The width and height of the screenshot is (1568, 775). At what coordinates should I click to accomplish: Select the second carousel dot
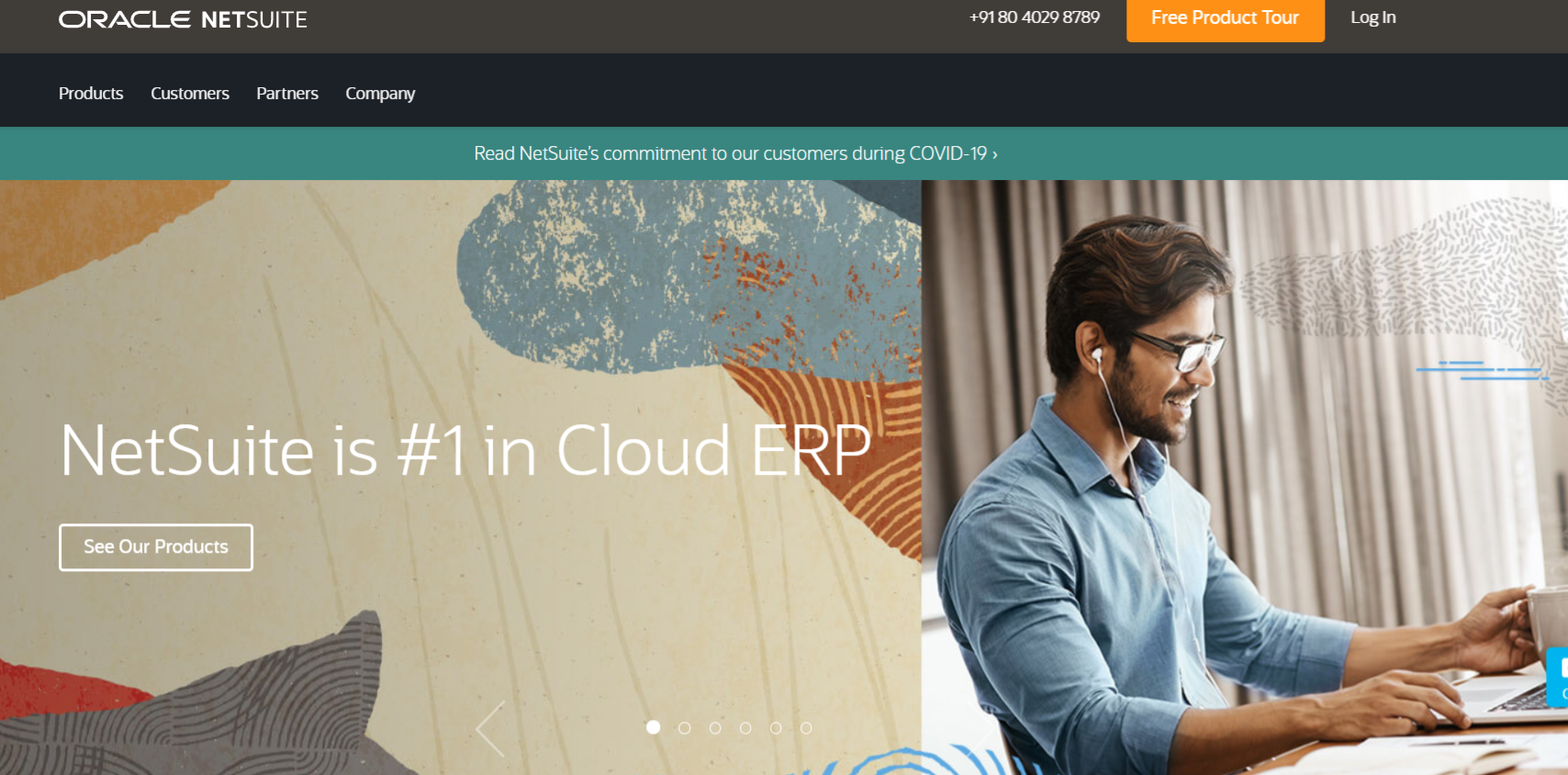click(684, 728)
